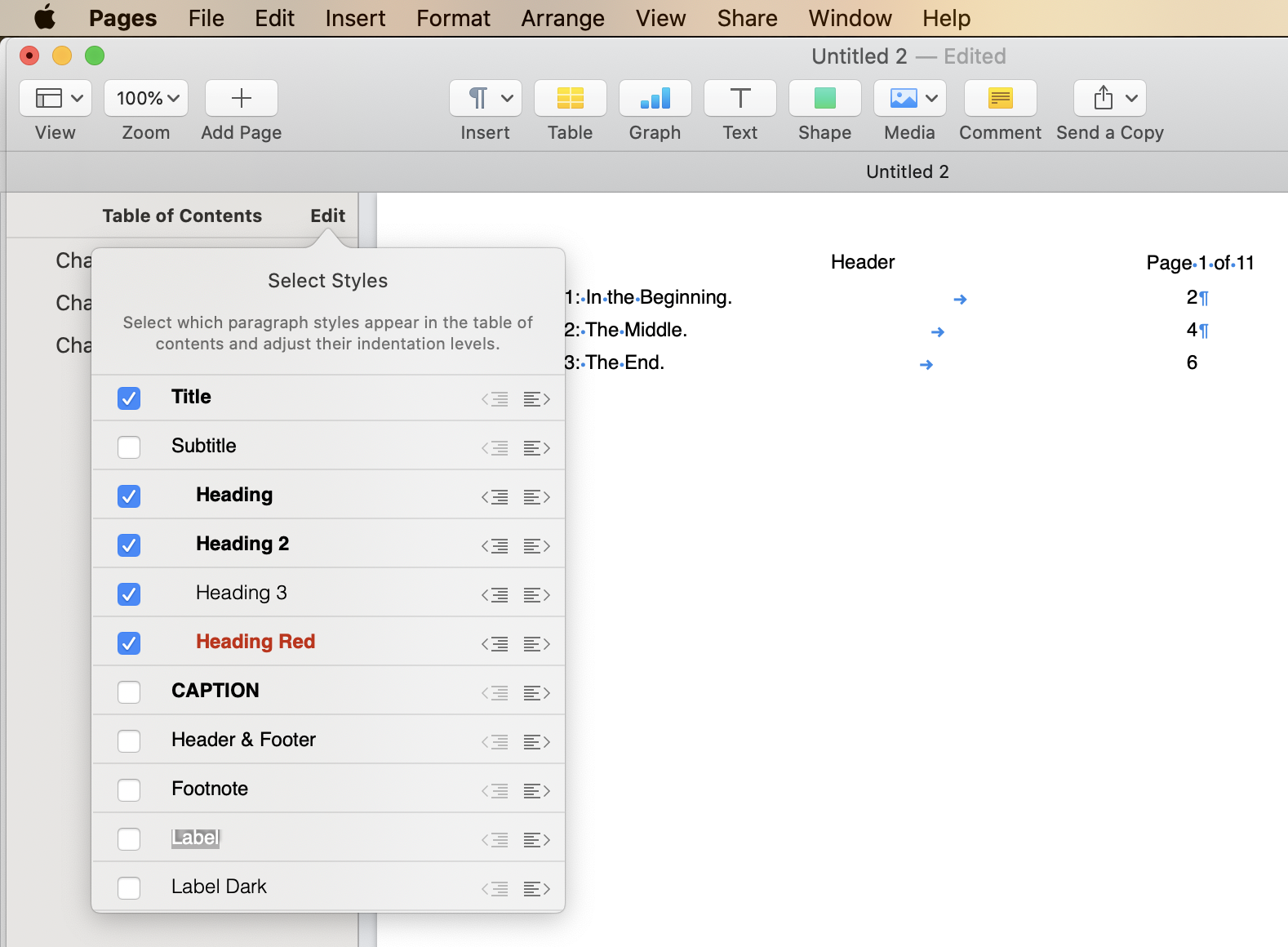
Task: Open the File menu
Action: point(206,18)
